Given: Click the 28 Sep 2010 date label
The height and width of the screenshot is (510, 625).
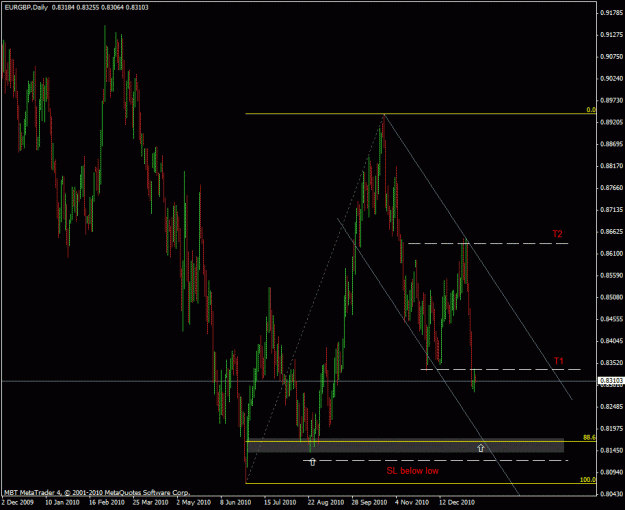Looking at the screenshot, I should pos(369,502).
